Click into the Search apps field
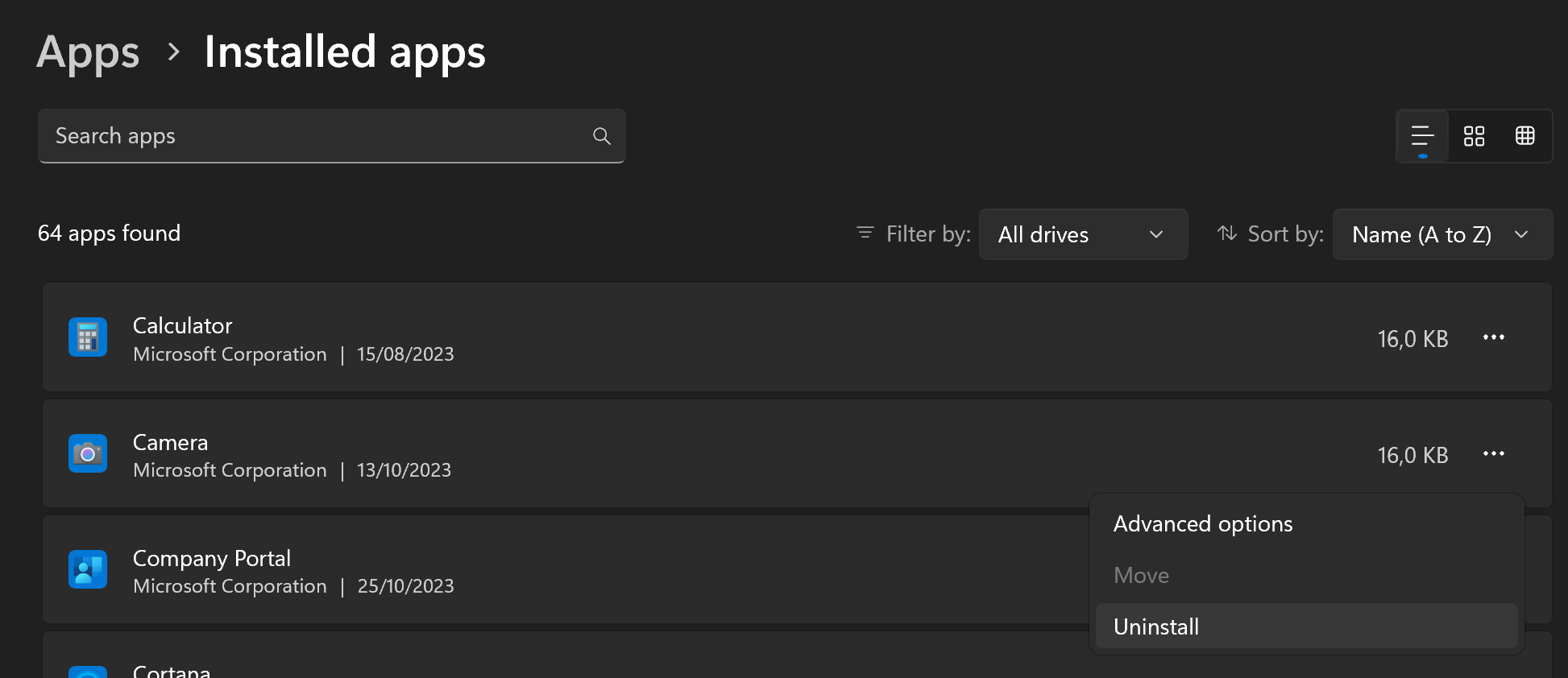Viewport: 1568px width, 678px height. click(x=314, y=136)
